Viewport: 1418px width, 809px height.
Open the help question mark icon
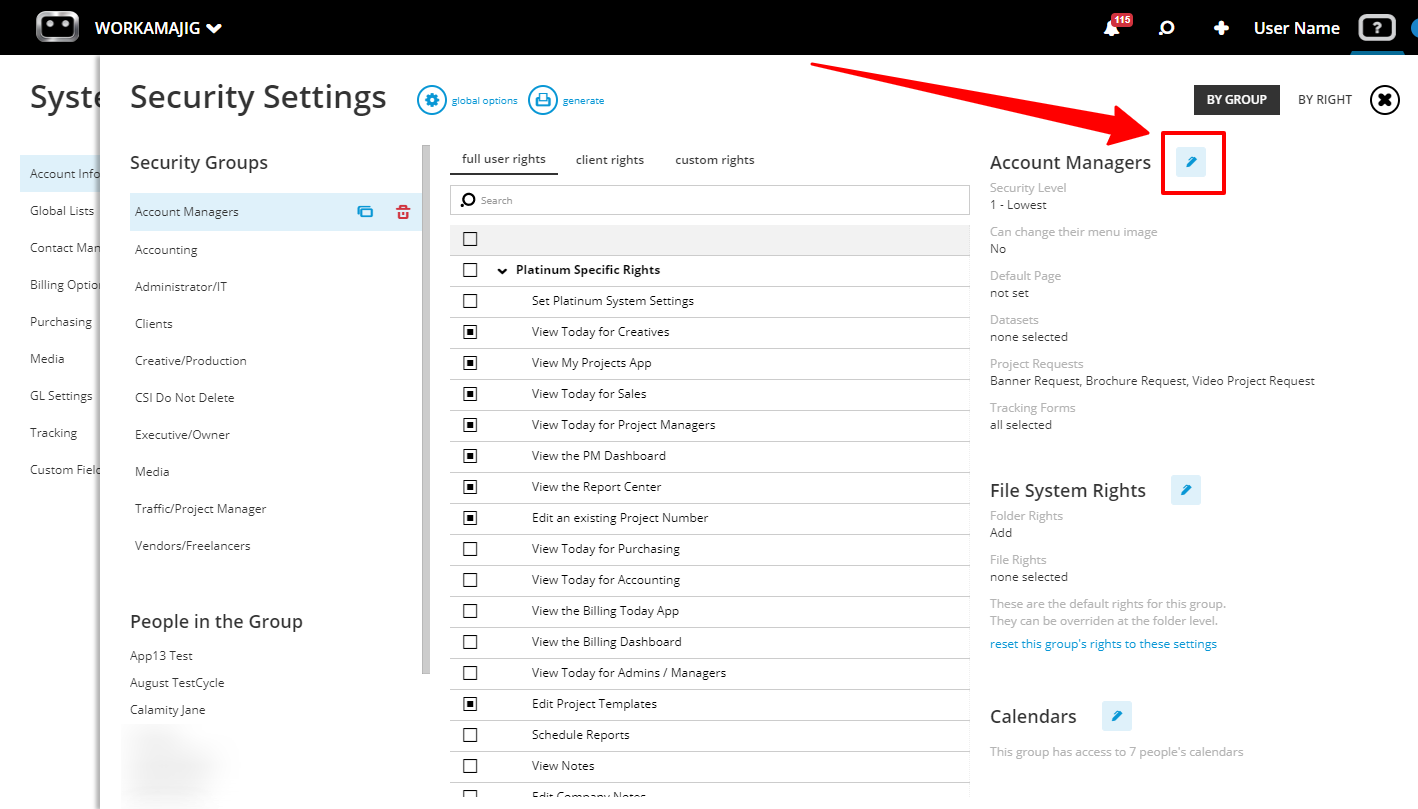(1377, 28)
